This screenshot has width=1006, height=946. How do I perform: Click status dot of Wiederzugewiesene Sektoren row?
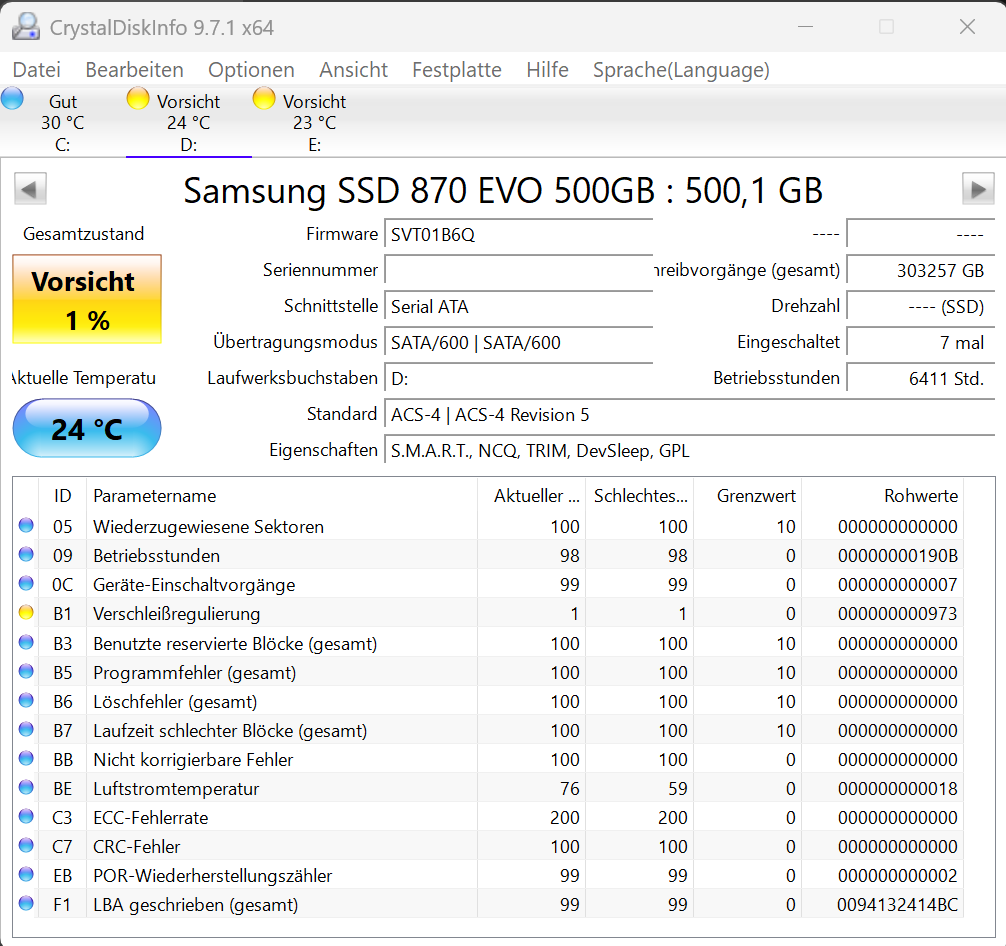click(x=26, y=525)
